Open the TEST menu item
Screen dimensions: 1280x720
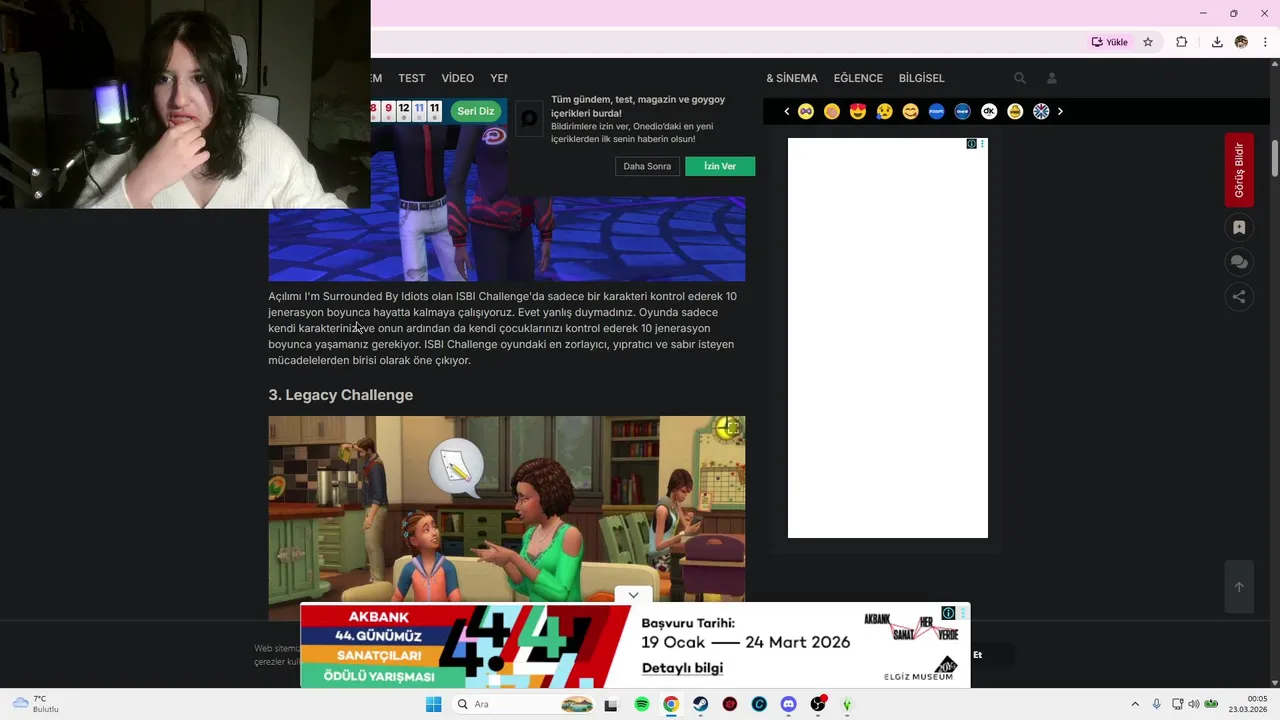tap(411, 78)
